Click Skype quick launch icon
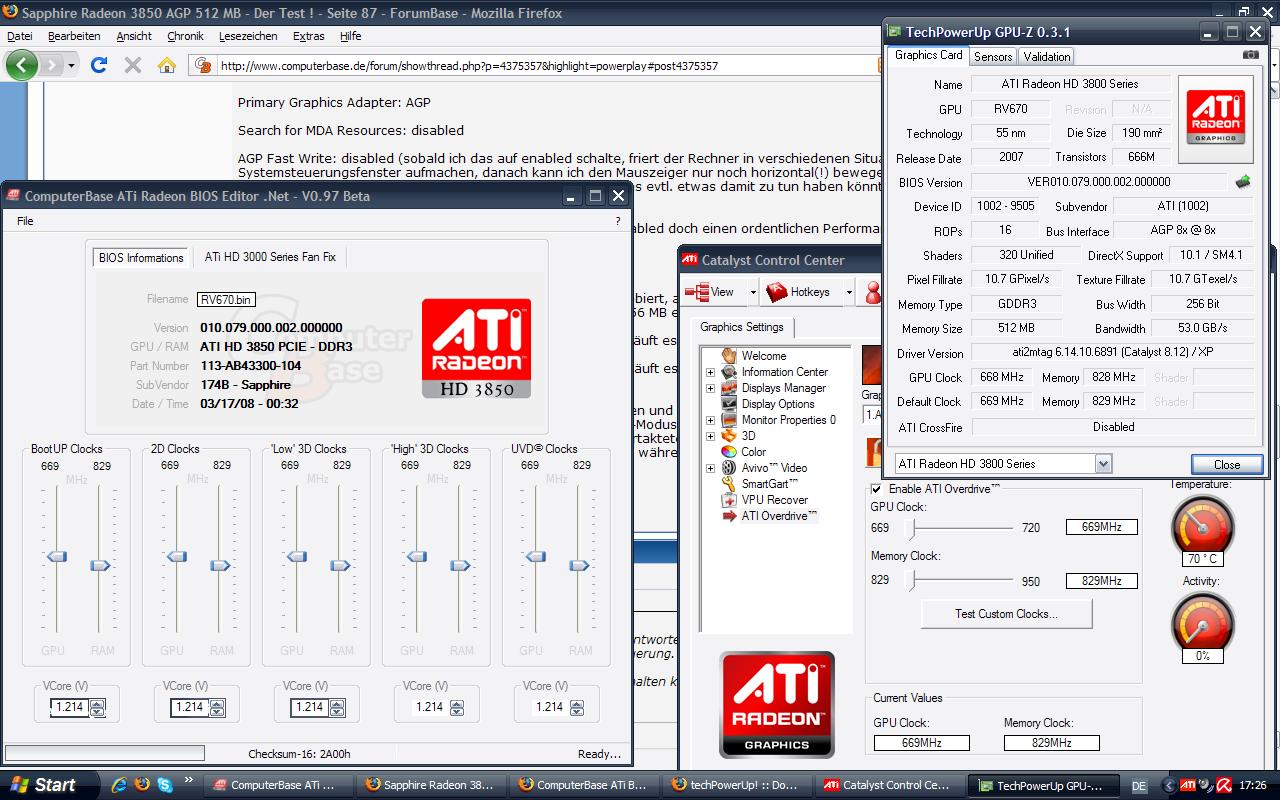 pos(163,785)
